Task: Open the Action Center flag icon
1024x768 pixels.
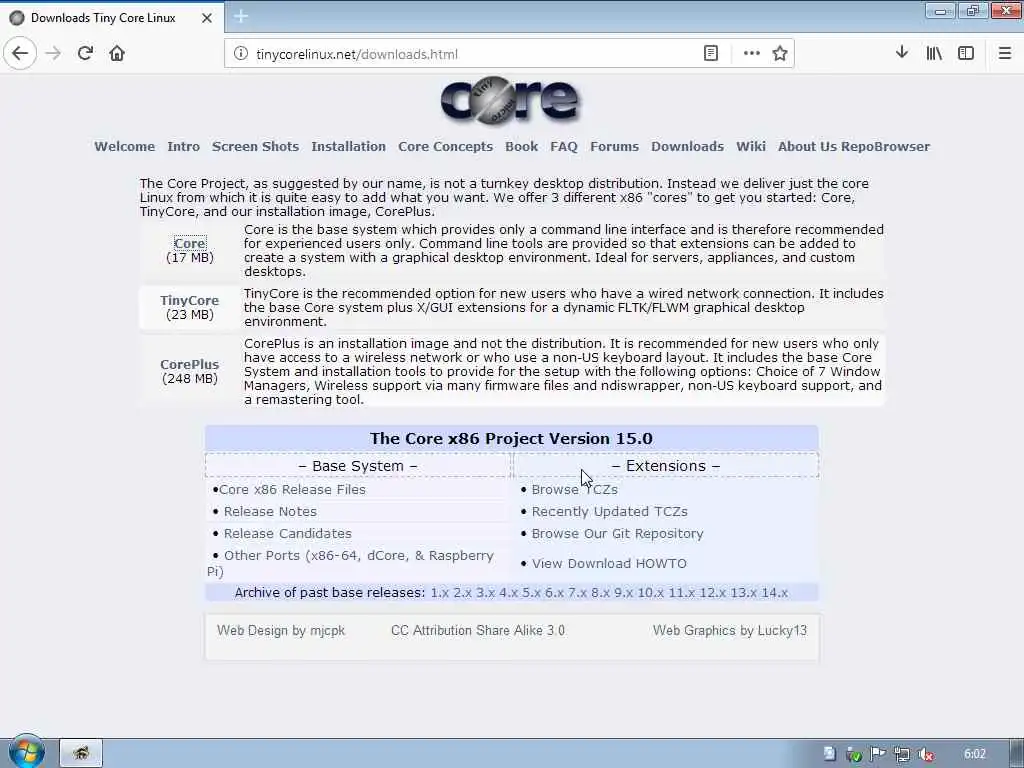Action: tap(878, 754)
